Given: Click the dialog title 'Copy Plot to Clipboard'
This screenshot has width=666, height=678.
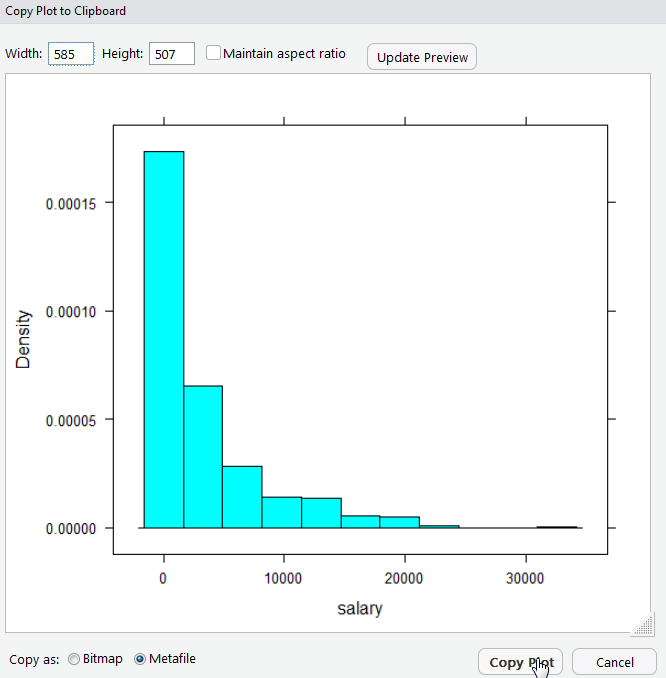Looking at the screenshot, I should (66, 11).
